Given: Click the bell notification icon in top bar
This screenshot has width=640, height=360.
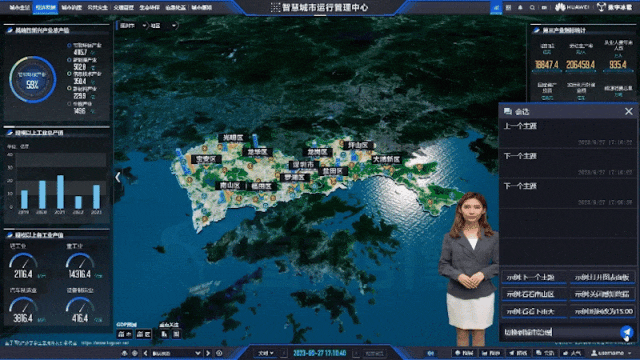Looking at the screenshot, I should click(520, 7).
